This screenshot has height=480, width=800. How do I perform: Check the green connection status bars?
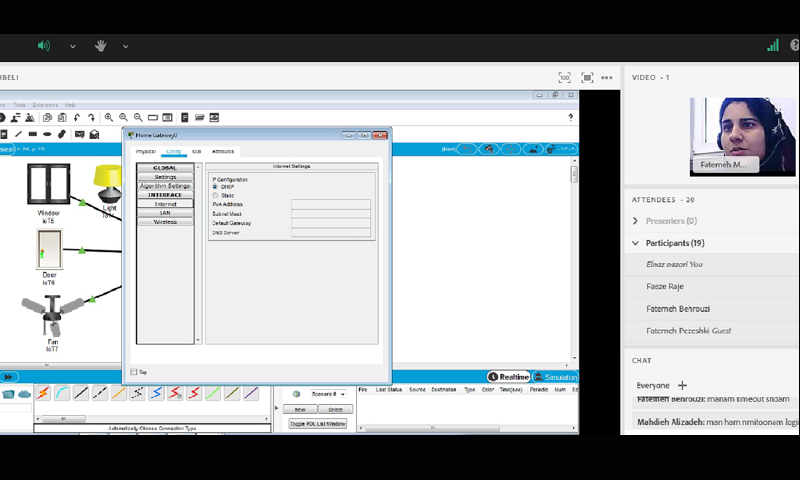772,45
